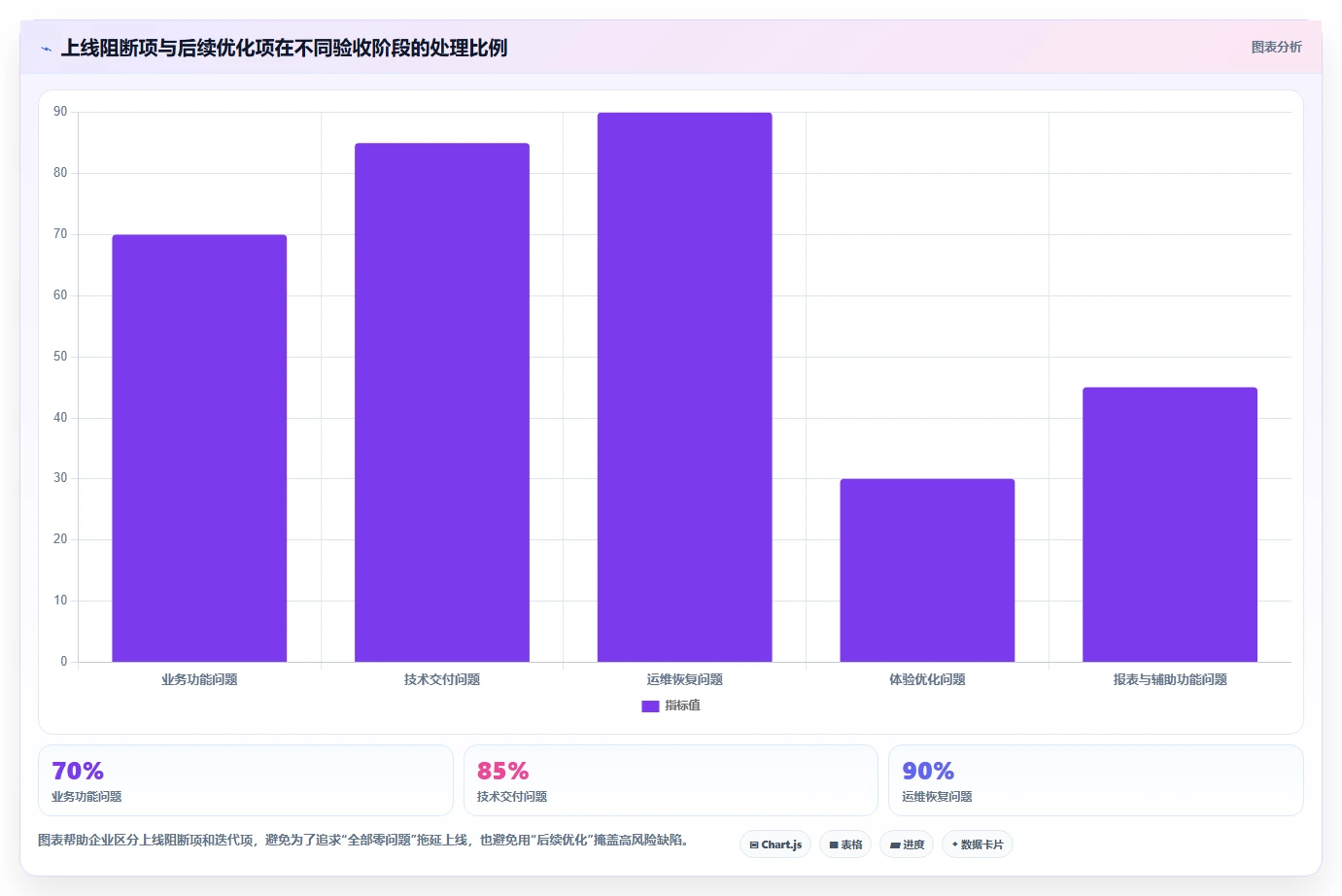
Task: Click the chart title 上线阻断项与后续优化项
Action: coord(284,48)
